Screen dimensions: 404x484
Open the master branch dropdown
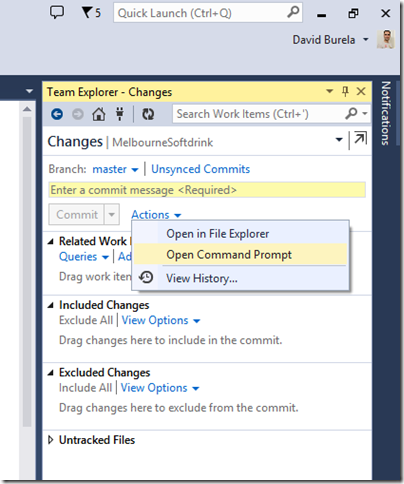(115, 169)
